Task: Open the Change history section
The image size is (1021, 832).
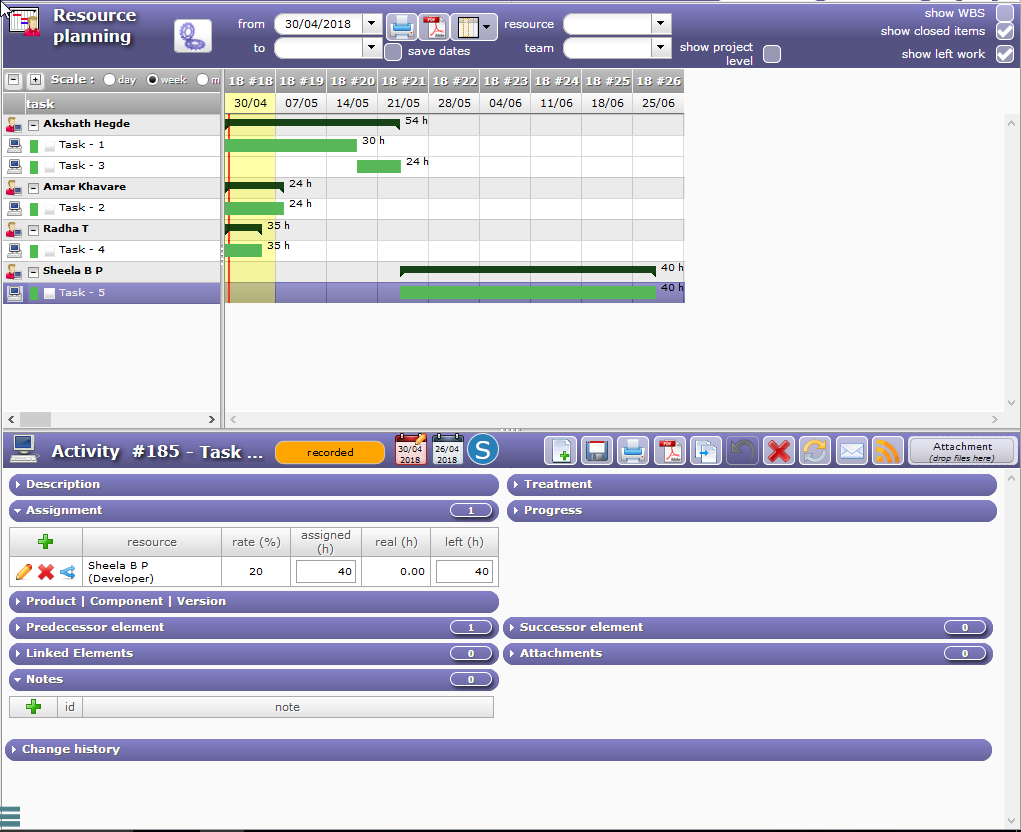Action: 70,750
